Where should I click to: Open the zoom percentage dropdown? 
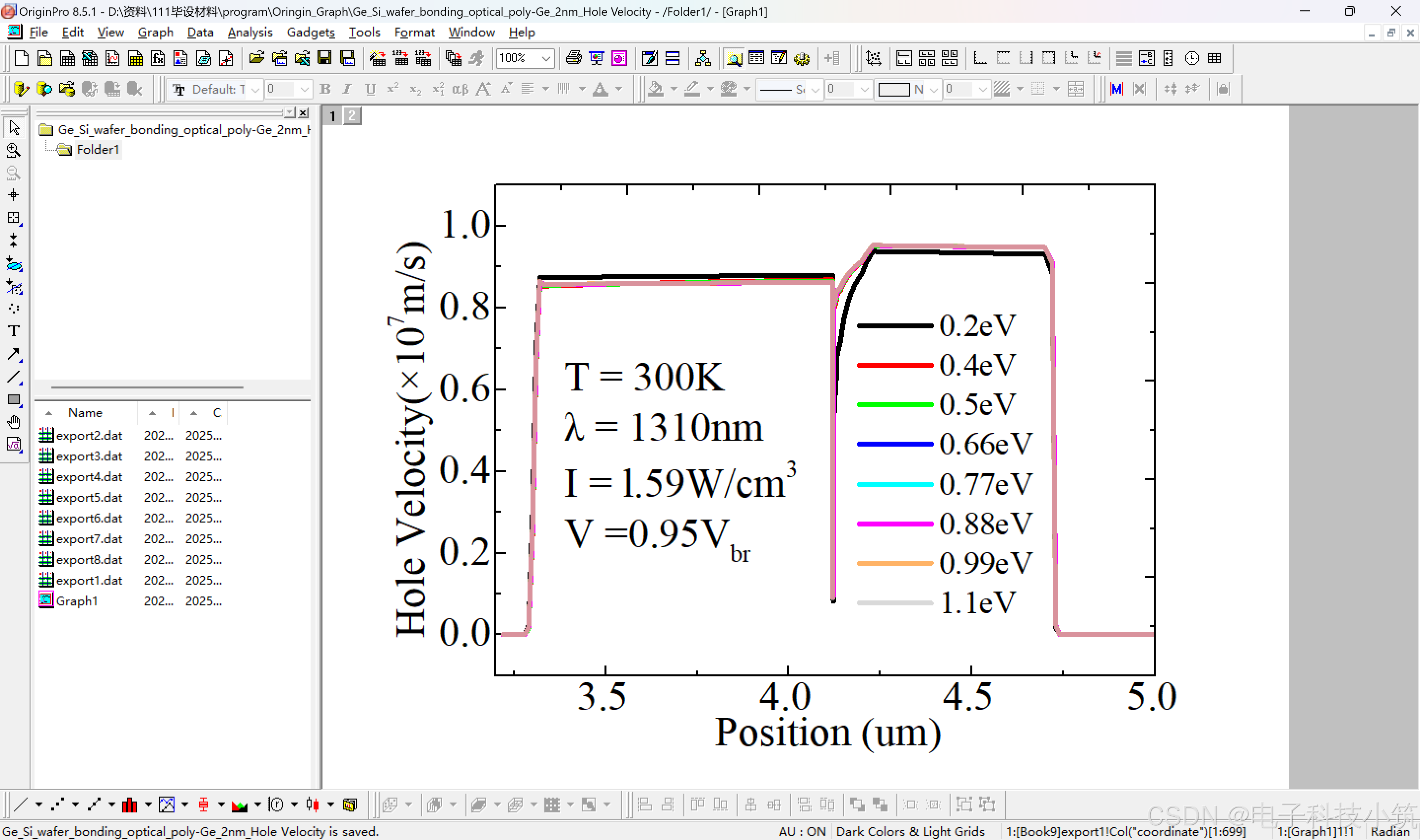click(x=546, y=58)
